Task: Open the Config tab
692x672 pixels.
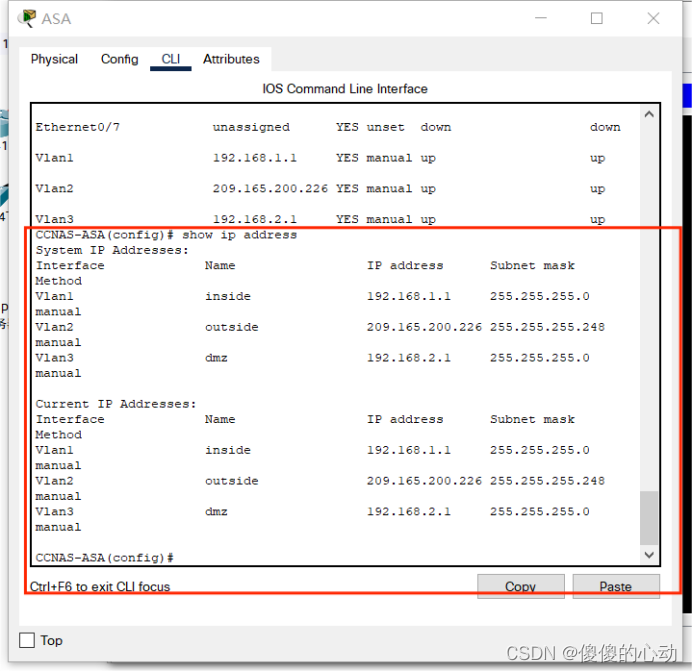Action: [x=119, y=59]
